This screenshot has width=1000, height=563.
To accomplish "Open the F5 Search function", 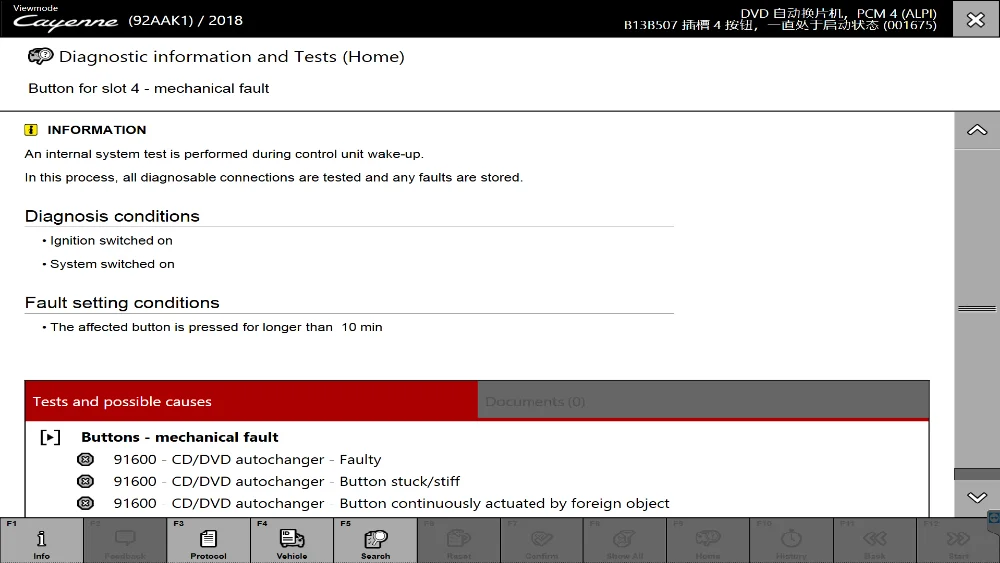I will tap(375, 540).
